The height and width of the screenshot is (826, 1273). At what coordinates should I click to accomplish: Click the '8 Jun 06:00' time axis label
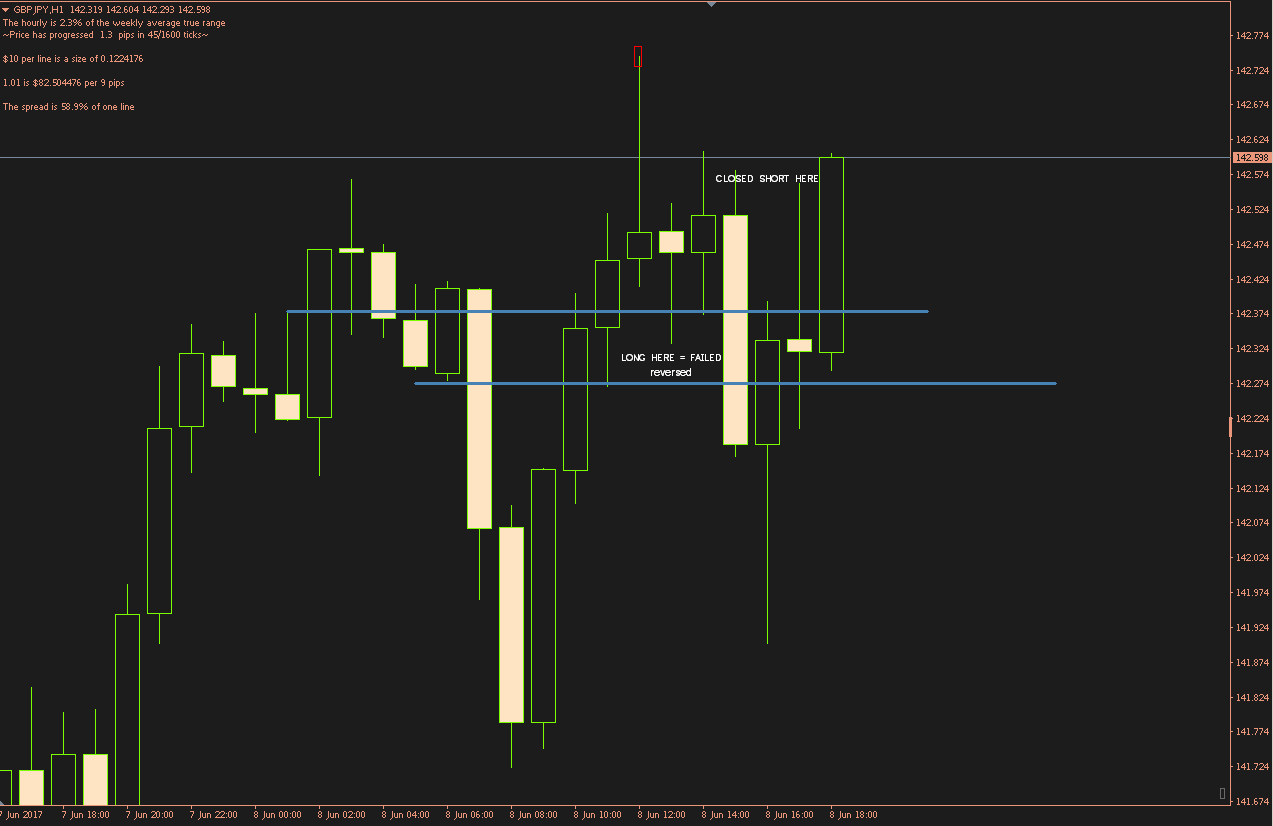pos(470,815)
